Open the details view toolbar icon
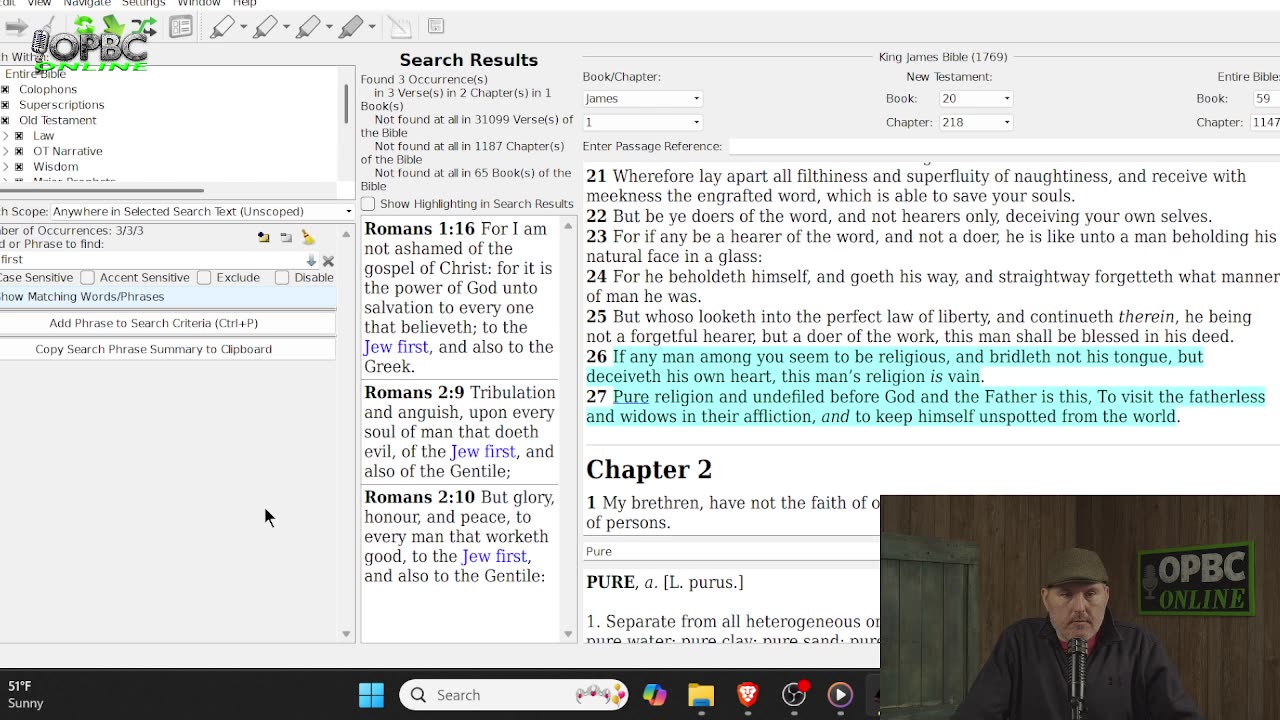This screenshot has height=720, width=1280. click(x=181, y=27)
